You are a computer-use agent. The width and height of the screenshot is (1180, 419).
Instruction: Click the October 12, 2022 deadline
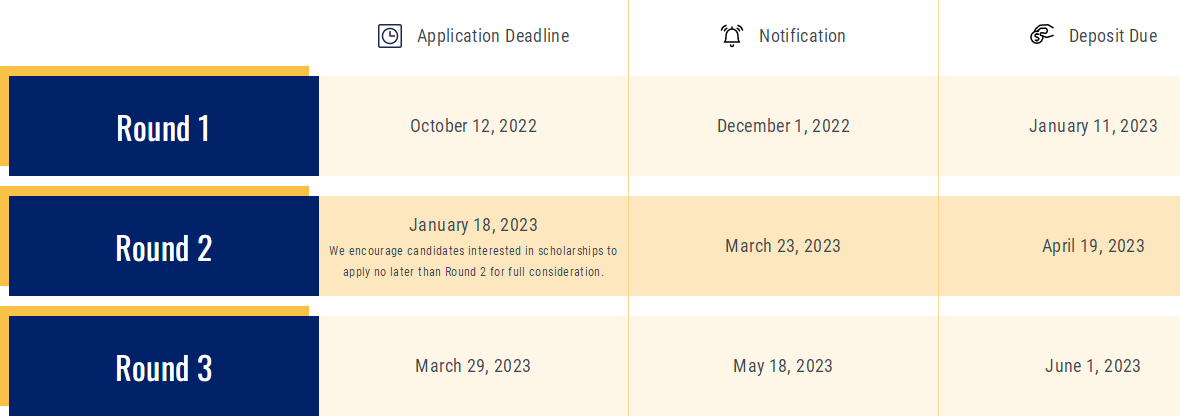pyautogui.click(x=473, y=126)
